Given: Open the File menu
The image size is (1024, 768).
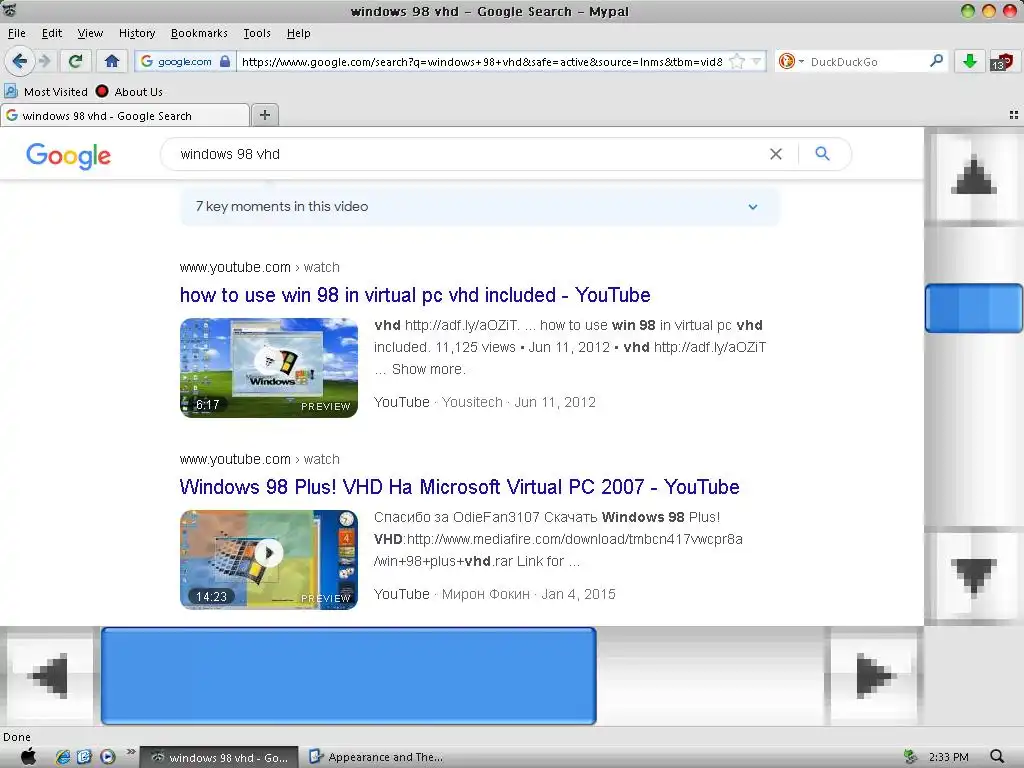Looking at the screenshot, I should coord(16,33).
